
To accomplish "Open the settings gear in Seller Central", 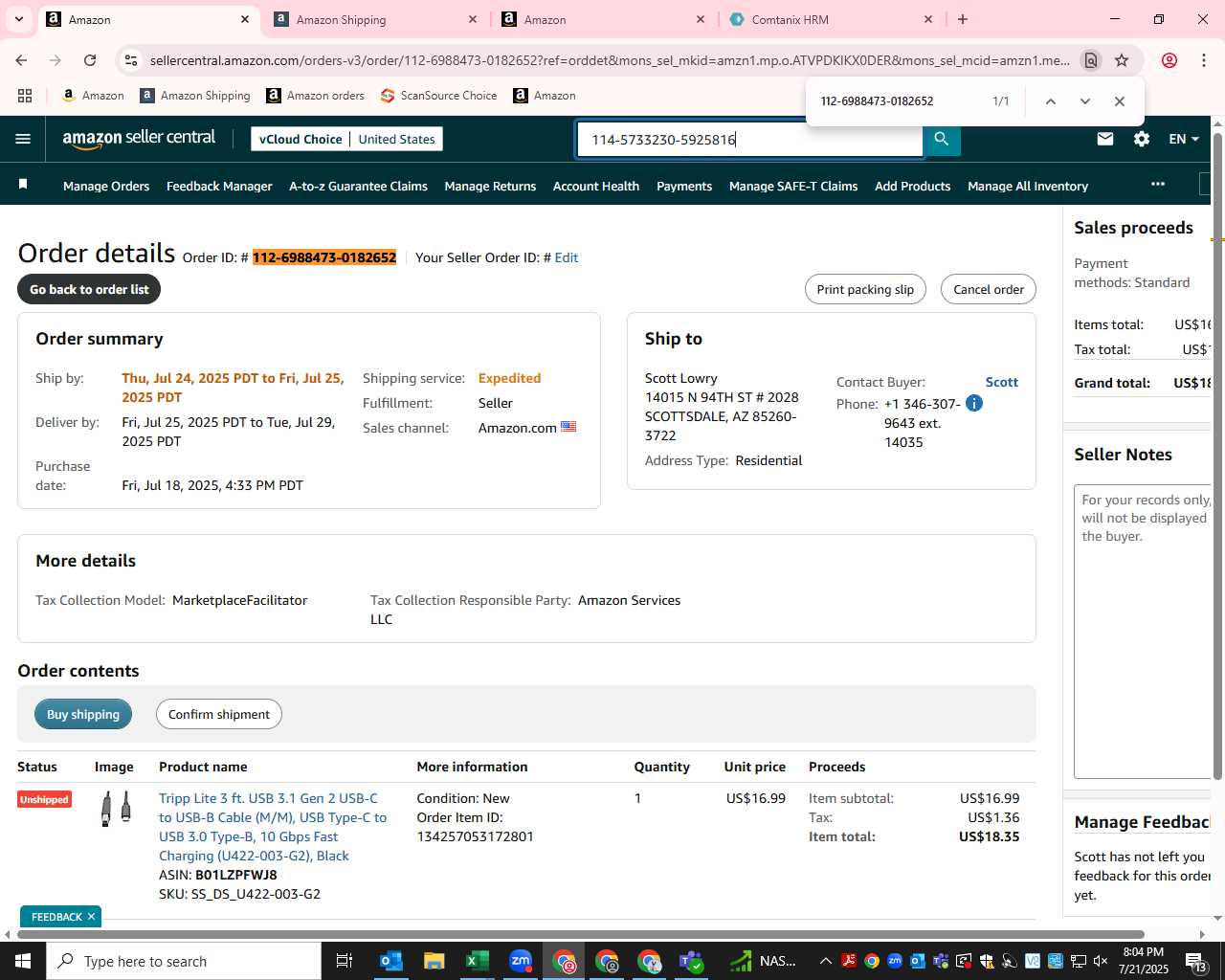I will click(1142, 139).
